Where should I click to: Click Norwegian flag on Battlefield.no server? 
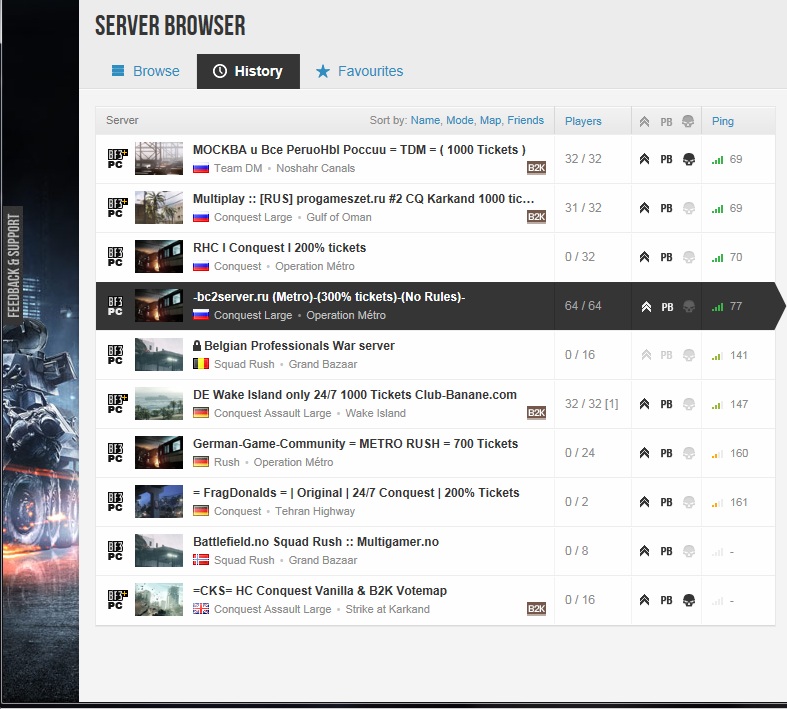click(x=201, y=560)
